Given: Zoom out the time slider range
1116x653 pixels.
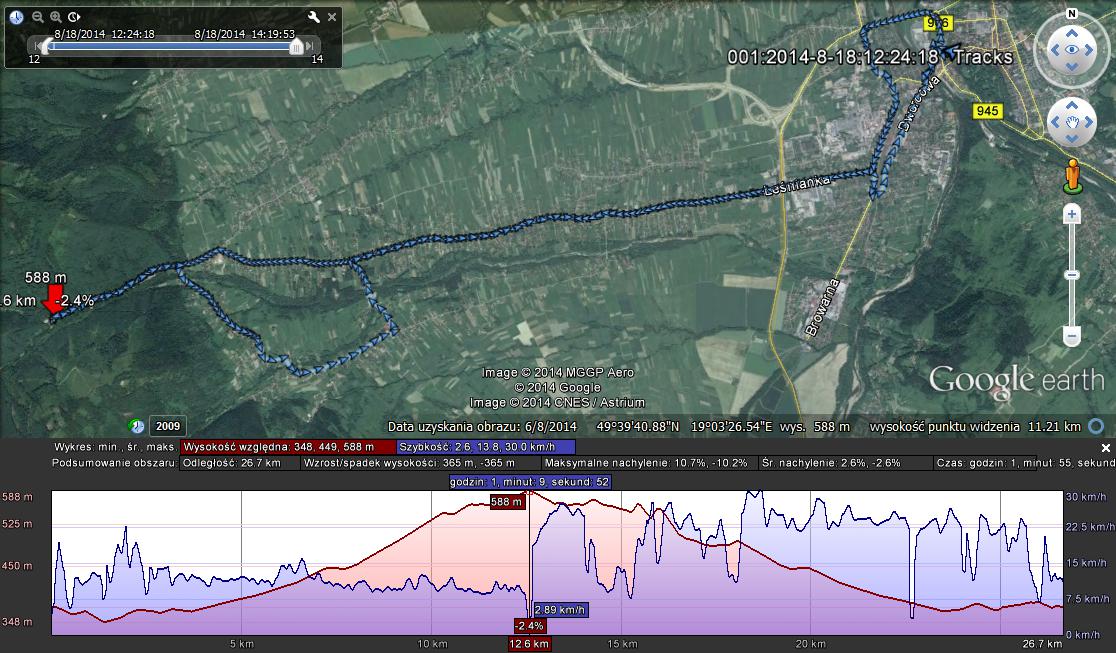Looking at the screenshot, I should pyautogui.click(x=37, y=17).
